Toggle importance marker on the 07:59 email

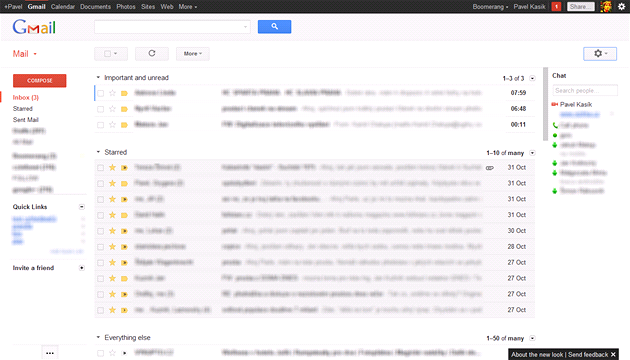pos(125,93)
